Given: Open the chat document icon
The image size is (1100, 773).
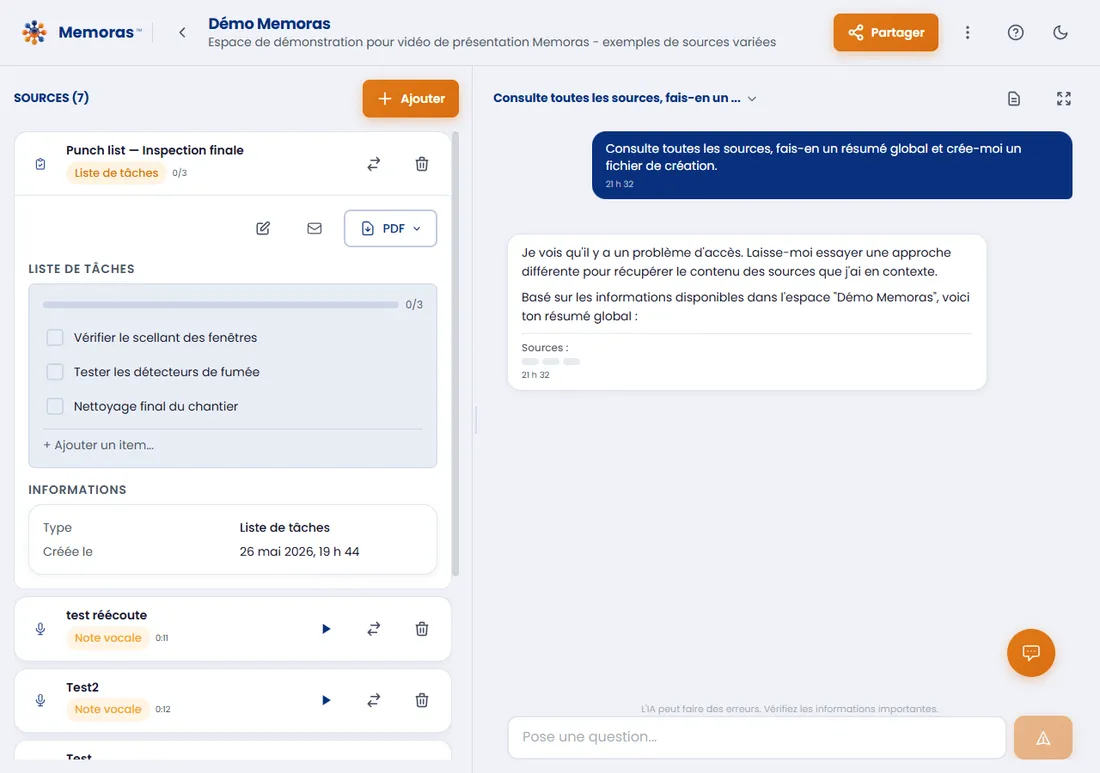Looking at the screenshot, I should [x=1014, y=99].
